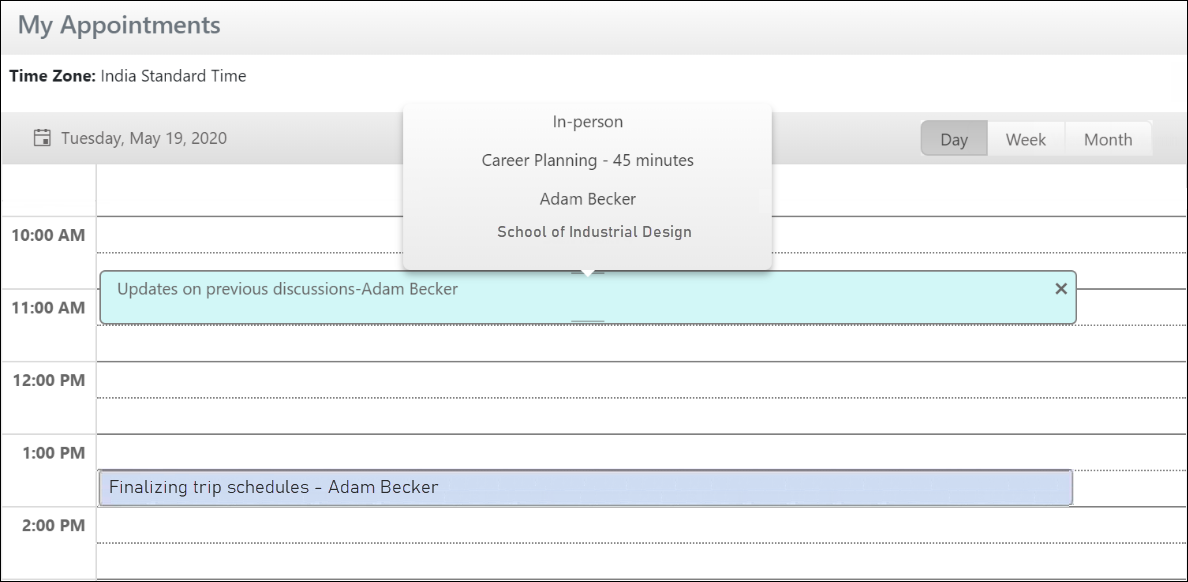Switch to Day view

[x=954, y=140]
